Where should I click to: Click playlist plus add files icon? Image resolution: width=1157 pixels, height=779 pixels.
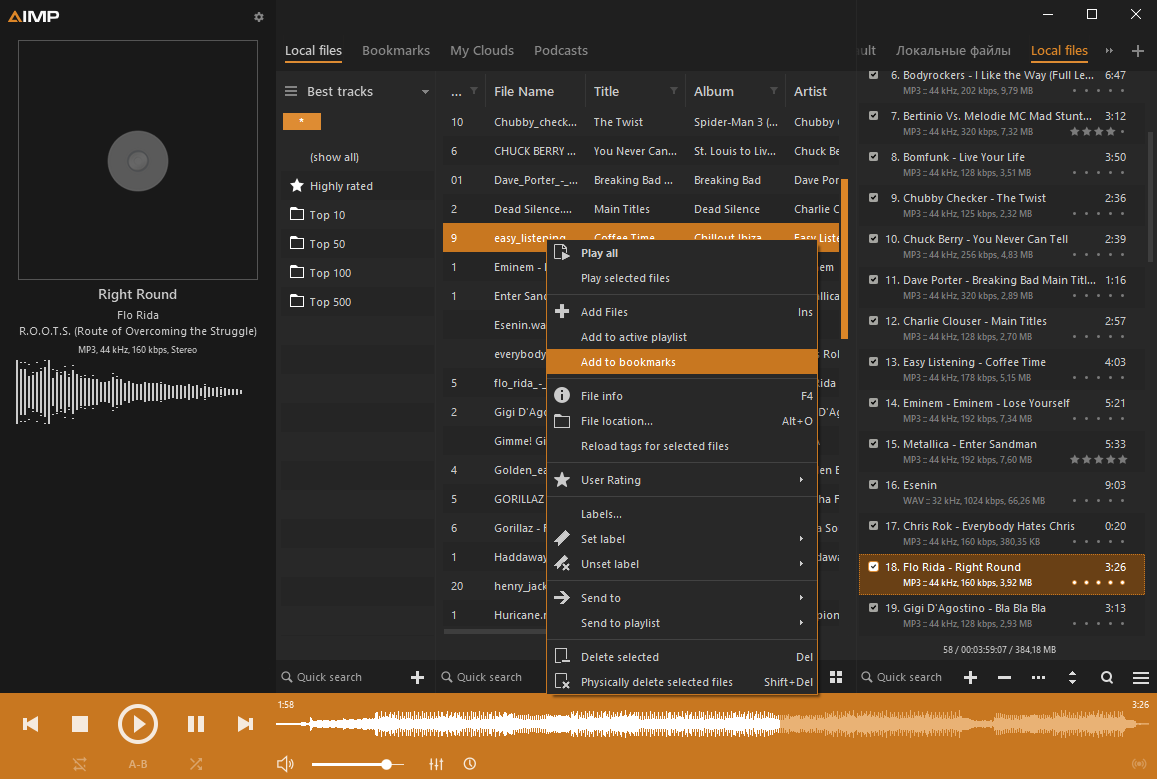[970, 677]
